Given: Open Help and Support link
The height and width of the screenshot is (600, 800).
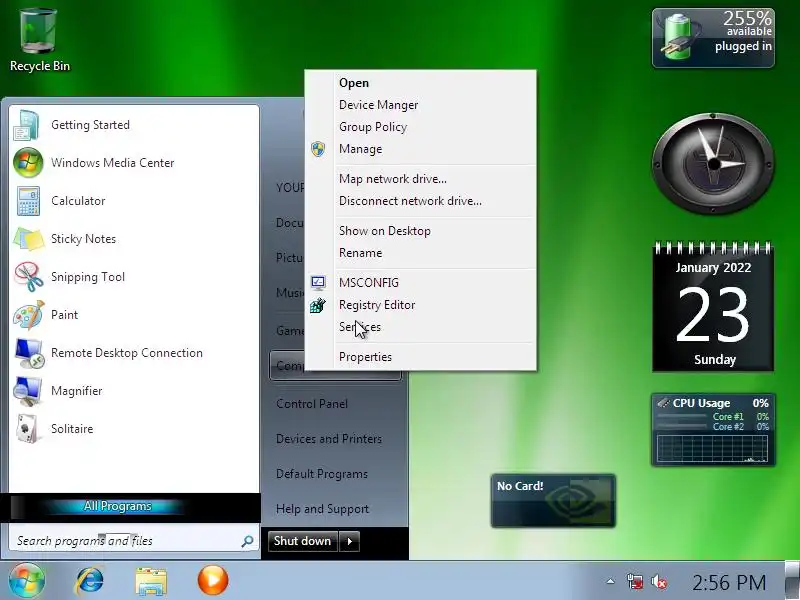Looking at the screenshot, I should tap(322, 509).
